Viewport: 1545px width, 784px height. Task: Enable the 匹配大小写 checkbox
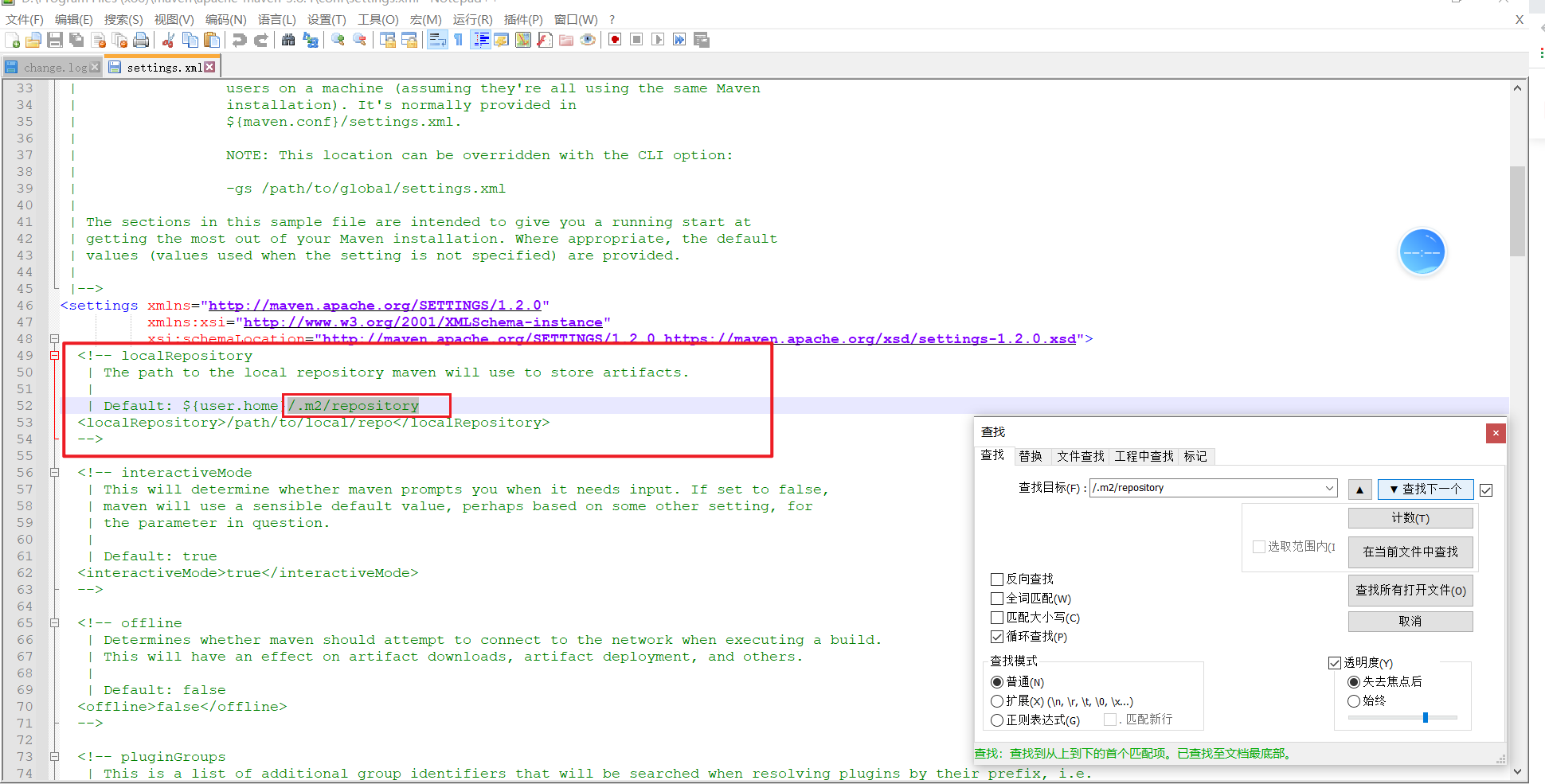coord(997,618)
